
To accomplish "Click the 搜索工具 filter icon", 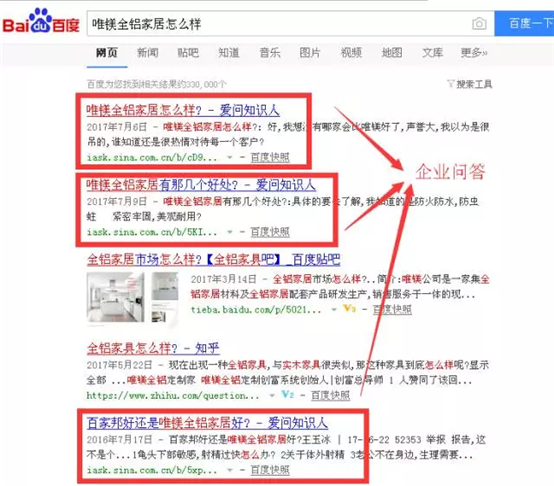I will pyautogui.click(x=450, y=84).
